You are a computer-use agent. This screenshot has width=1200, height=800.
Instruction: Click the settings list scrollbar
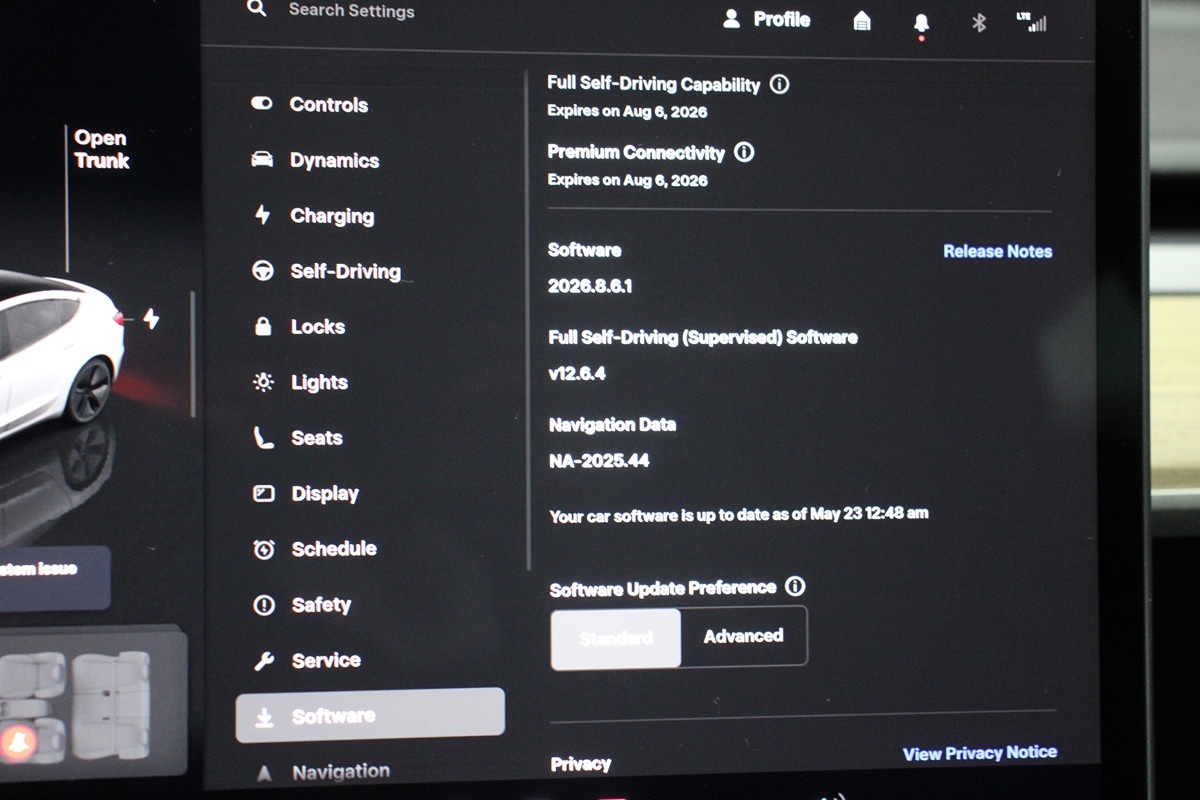(527, 320)
